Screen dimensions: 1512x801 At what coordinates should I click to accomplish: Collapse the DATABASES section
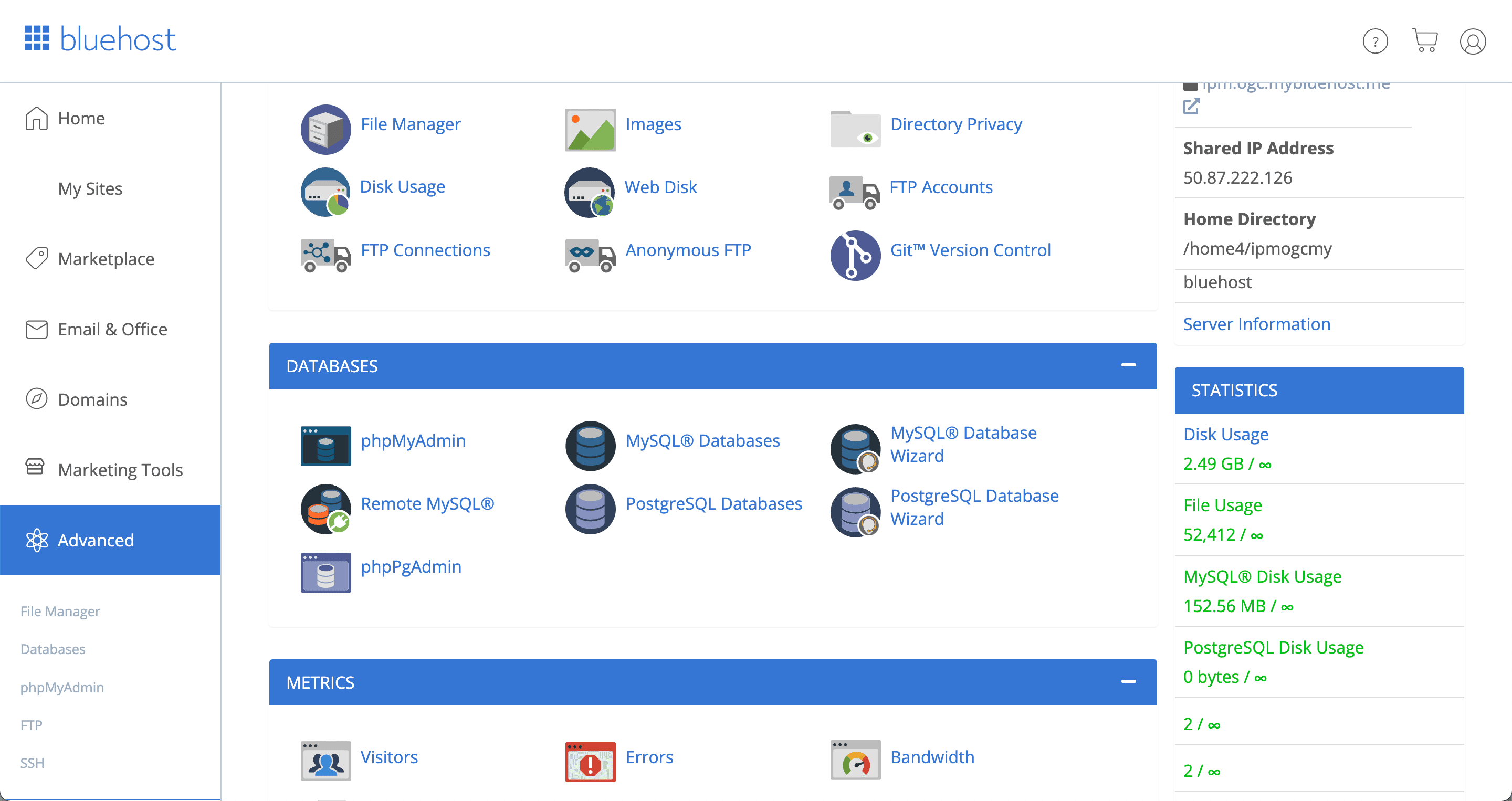1128,365
